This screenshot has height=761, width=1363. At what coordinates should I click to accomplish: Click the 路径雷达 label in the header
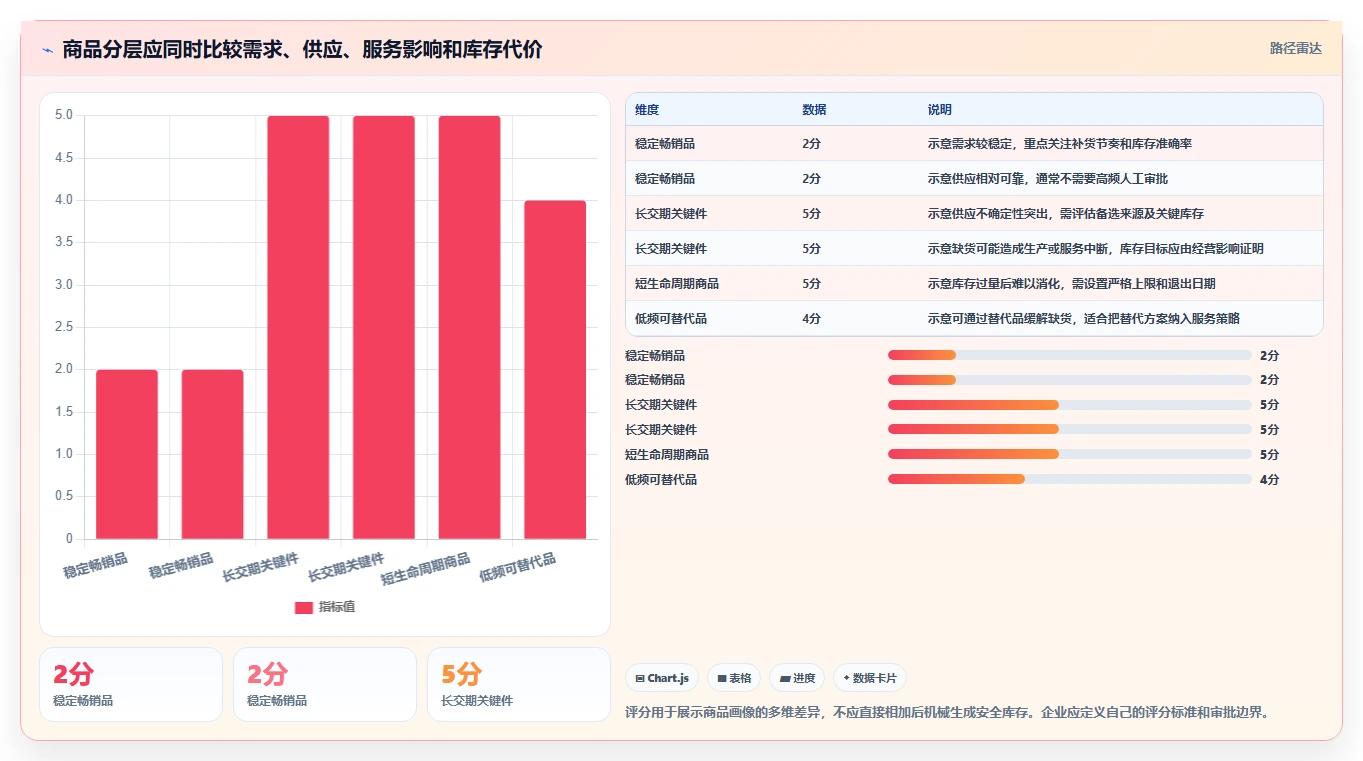tap(1296, 48)
